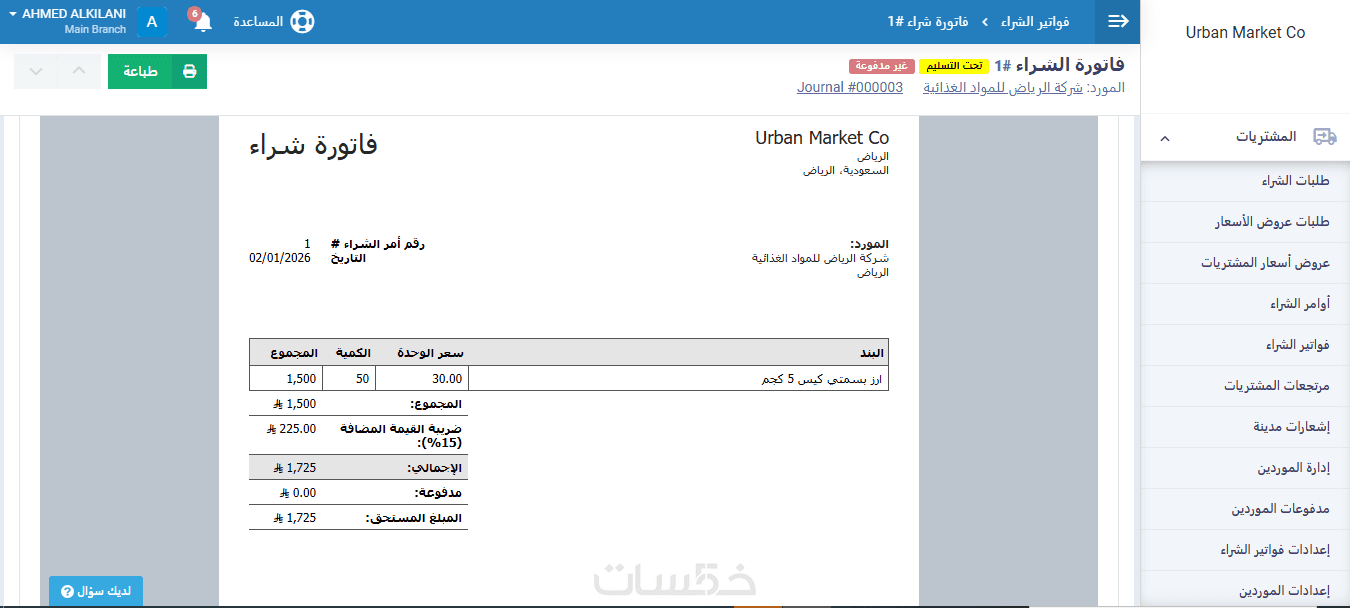Click the paid amount 0.00
Viewport: 1350px width, 608px height.
coord(304,493)
